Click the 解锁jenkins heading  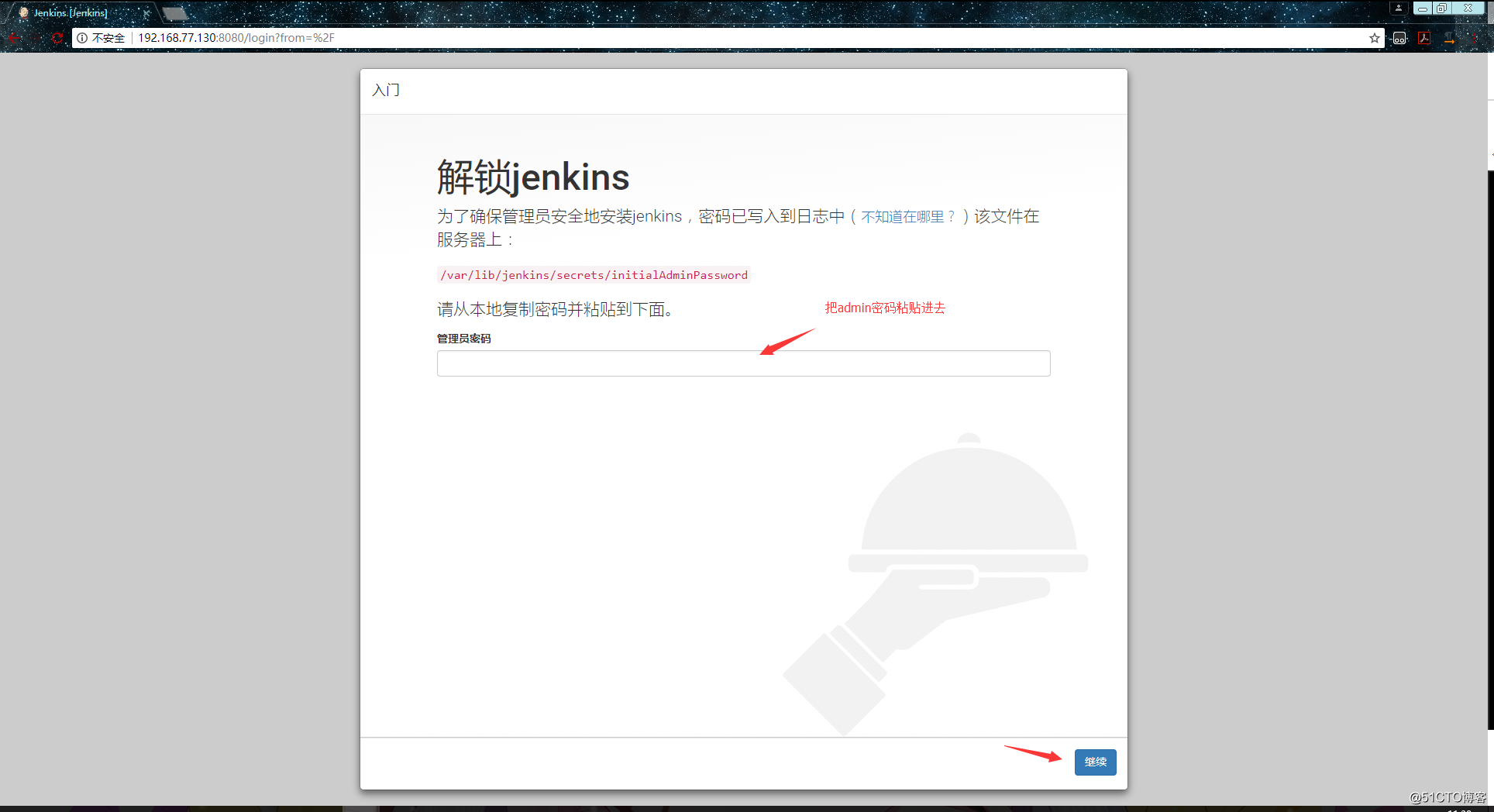(533, 177)
